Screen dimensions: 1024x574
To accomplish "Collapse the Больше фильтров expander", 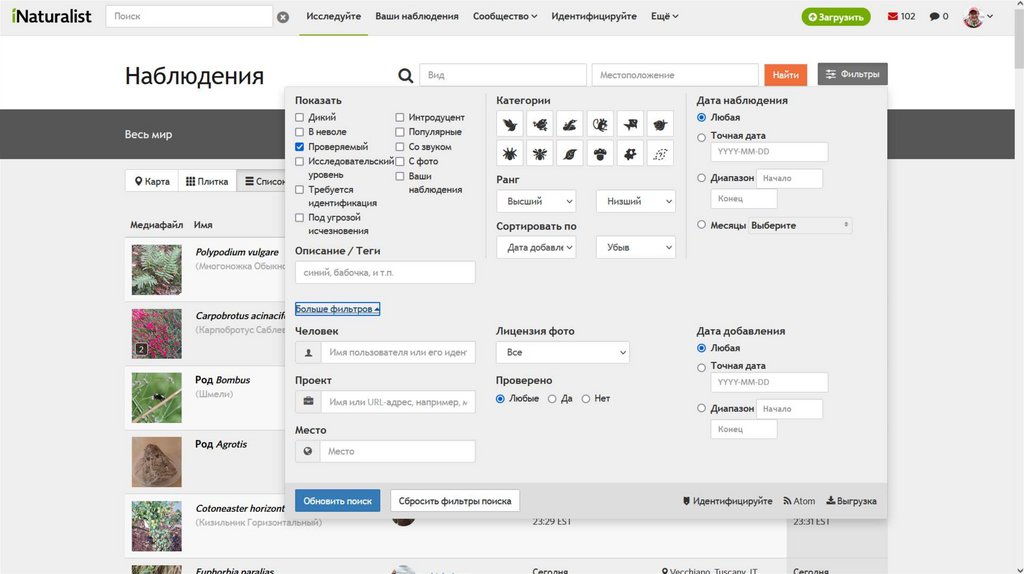I will coord(337,309).
